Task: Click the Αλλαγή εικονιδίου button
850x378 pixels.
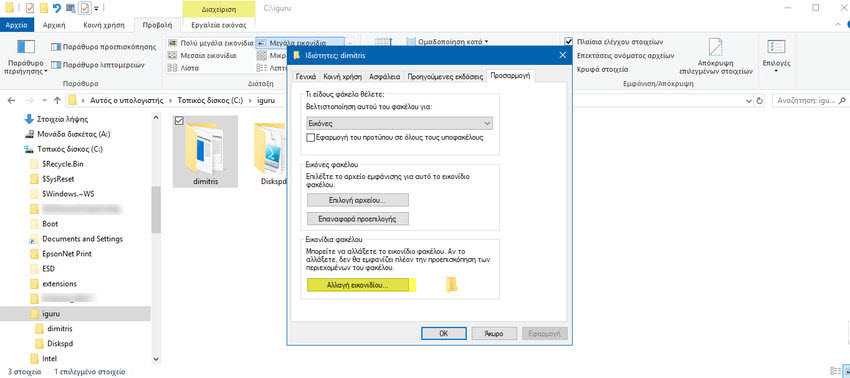Action: tap(357, 285)
